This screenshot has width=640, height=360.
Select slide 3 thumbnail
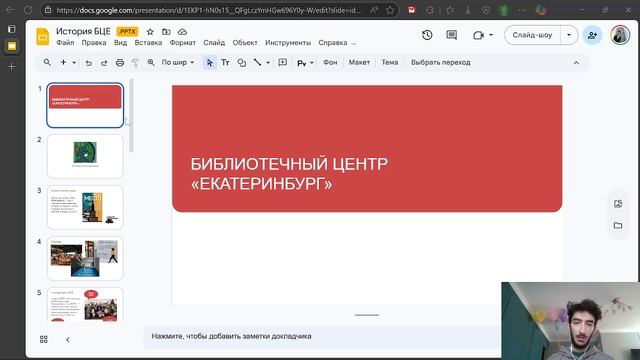coord(85,207)
